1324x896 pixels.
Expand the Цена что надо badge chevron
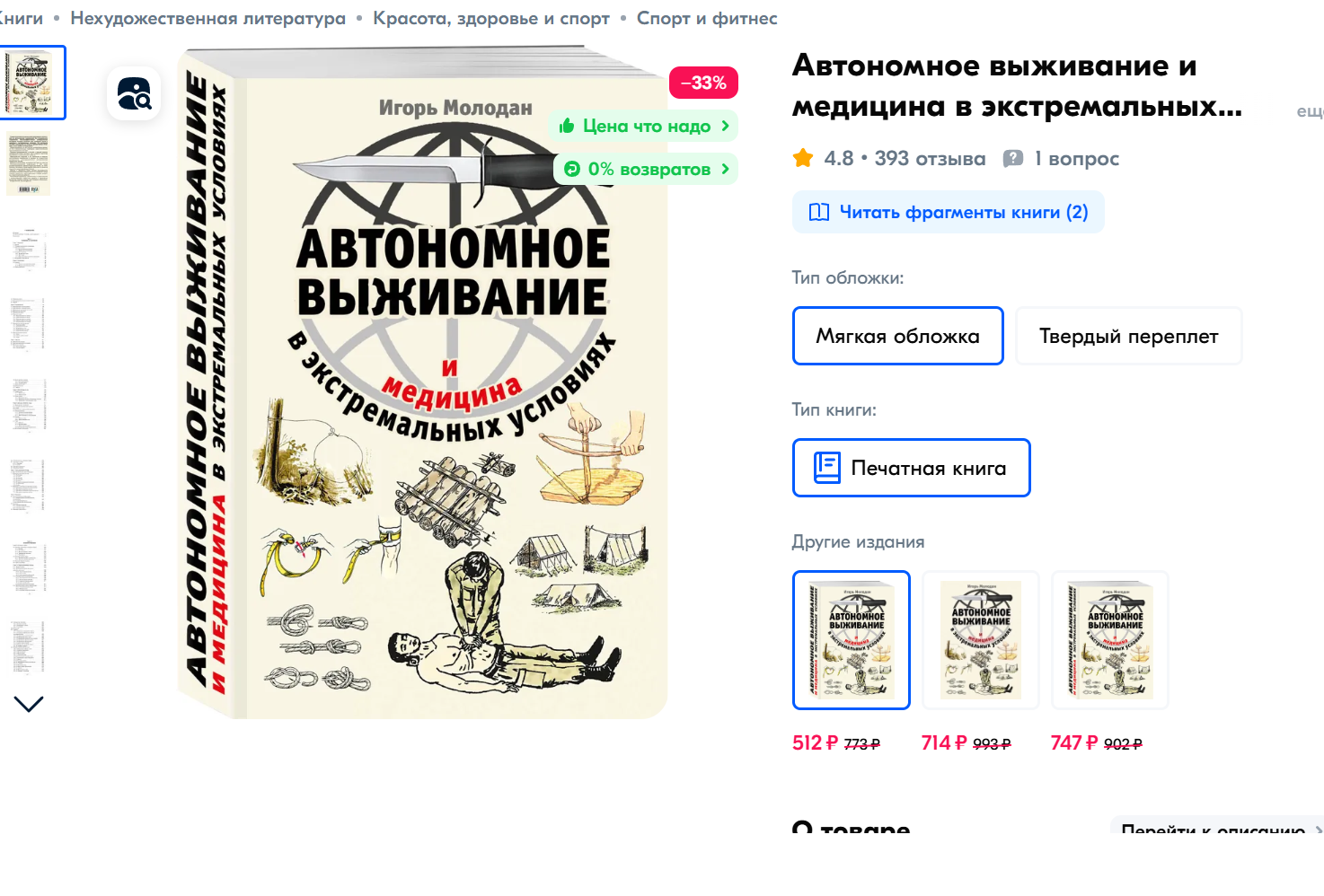[x=725, y=126]
